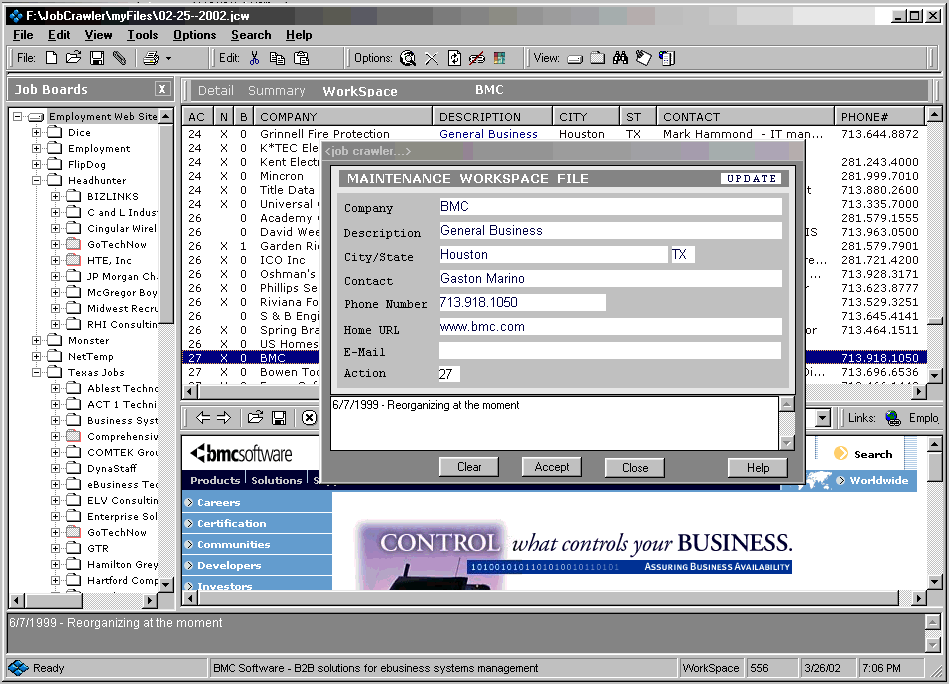Image resolution: width=949 pixels, height=684 pixels.
Task: Click the Certification link on BMC page
Action: point(231,524)
